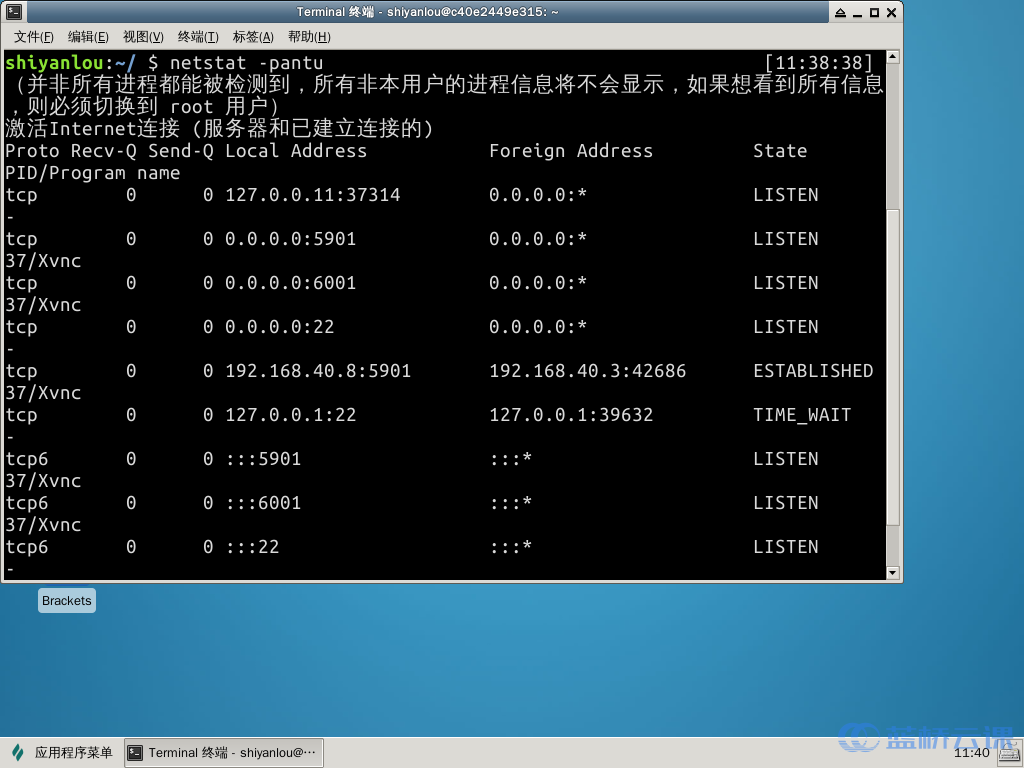The image size is (1024, 768).
Task: Select the Terminal 终端 taskbar button
Action: coord(223,753)
